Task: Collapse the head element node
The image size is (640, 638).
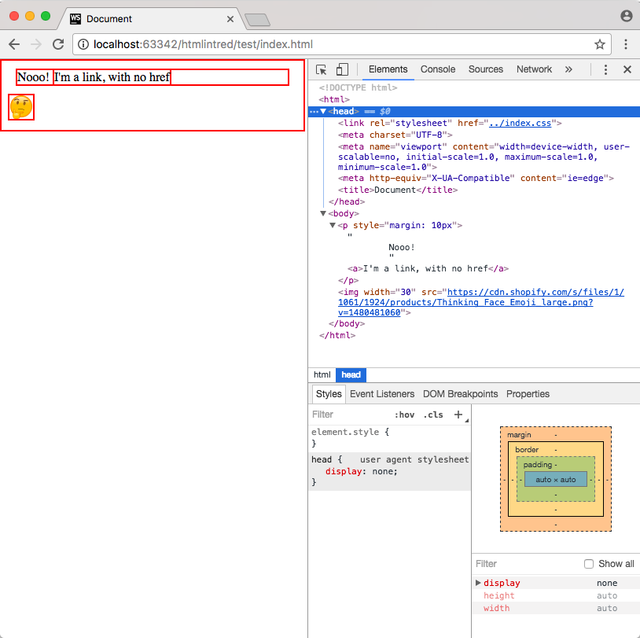Action: (323, 111)
